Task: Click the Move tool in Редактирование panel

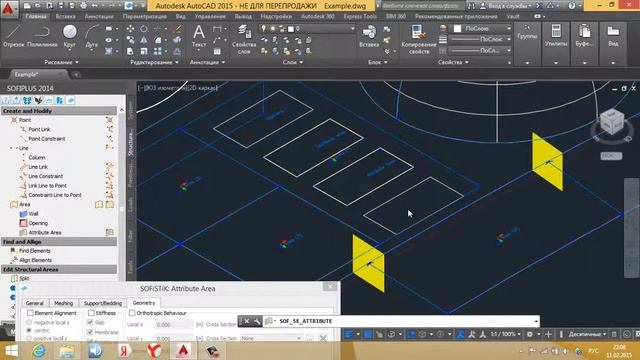Action: [130, 29]
